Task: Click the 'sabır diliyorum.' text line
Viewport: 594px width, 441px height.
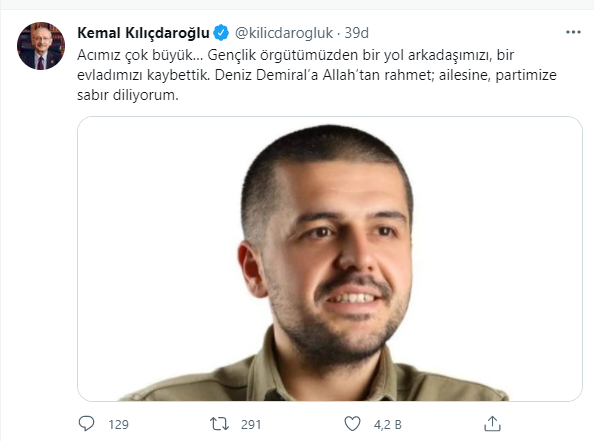Action: point(128,95)
